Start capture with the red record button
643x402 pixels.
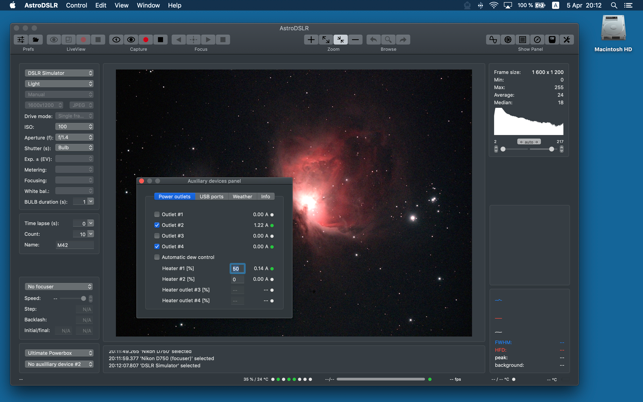pos(146,40)
